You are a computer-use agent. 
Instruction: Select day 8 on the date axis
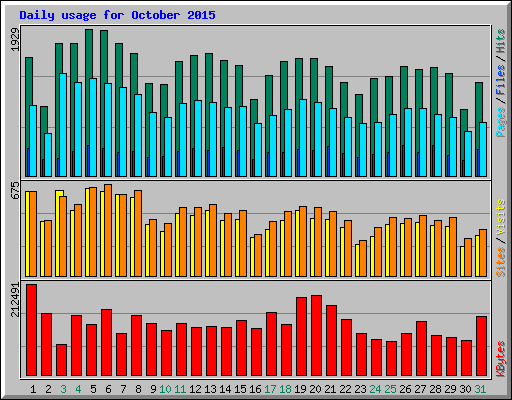(x=138, y=389)
